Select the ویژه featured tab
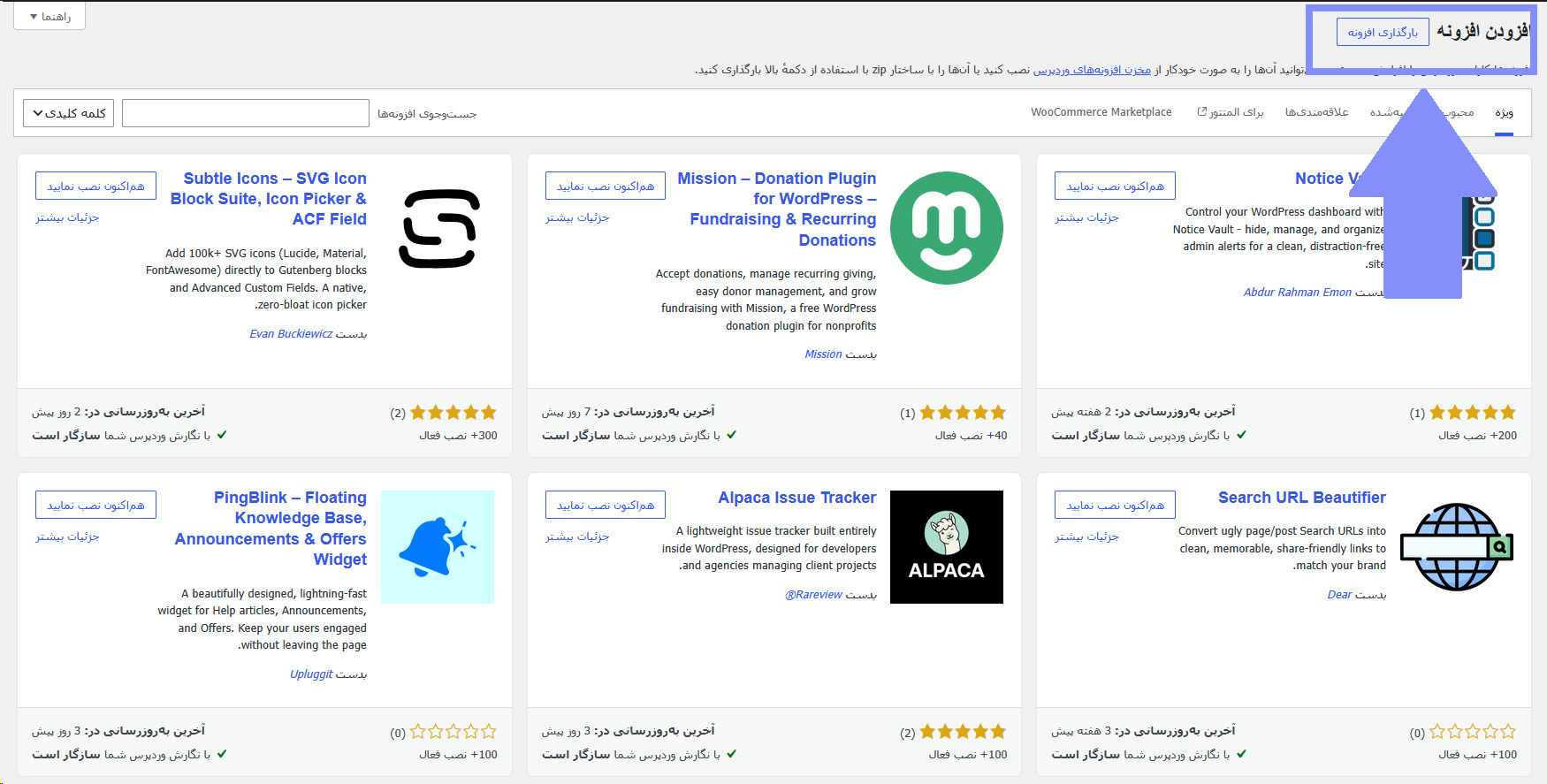The height and width of the screenshot is (784, 1547). (1504, 112)
